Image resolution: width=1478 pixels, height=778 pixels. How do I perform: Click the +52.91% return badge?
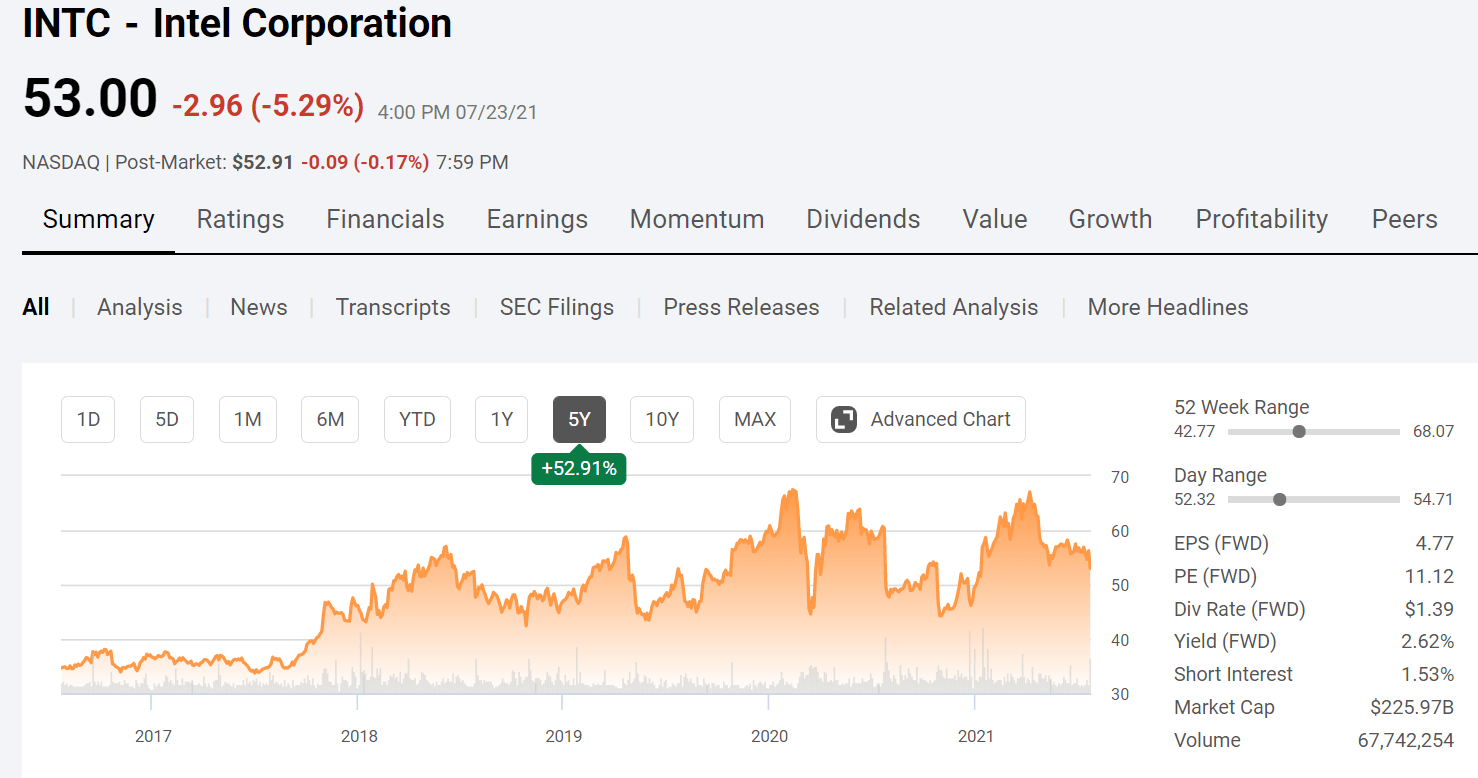click(x=579, y=467)
